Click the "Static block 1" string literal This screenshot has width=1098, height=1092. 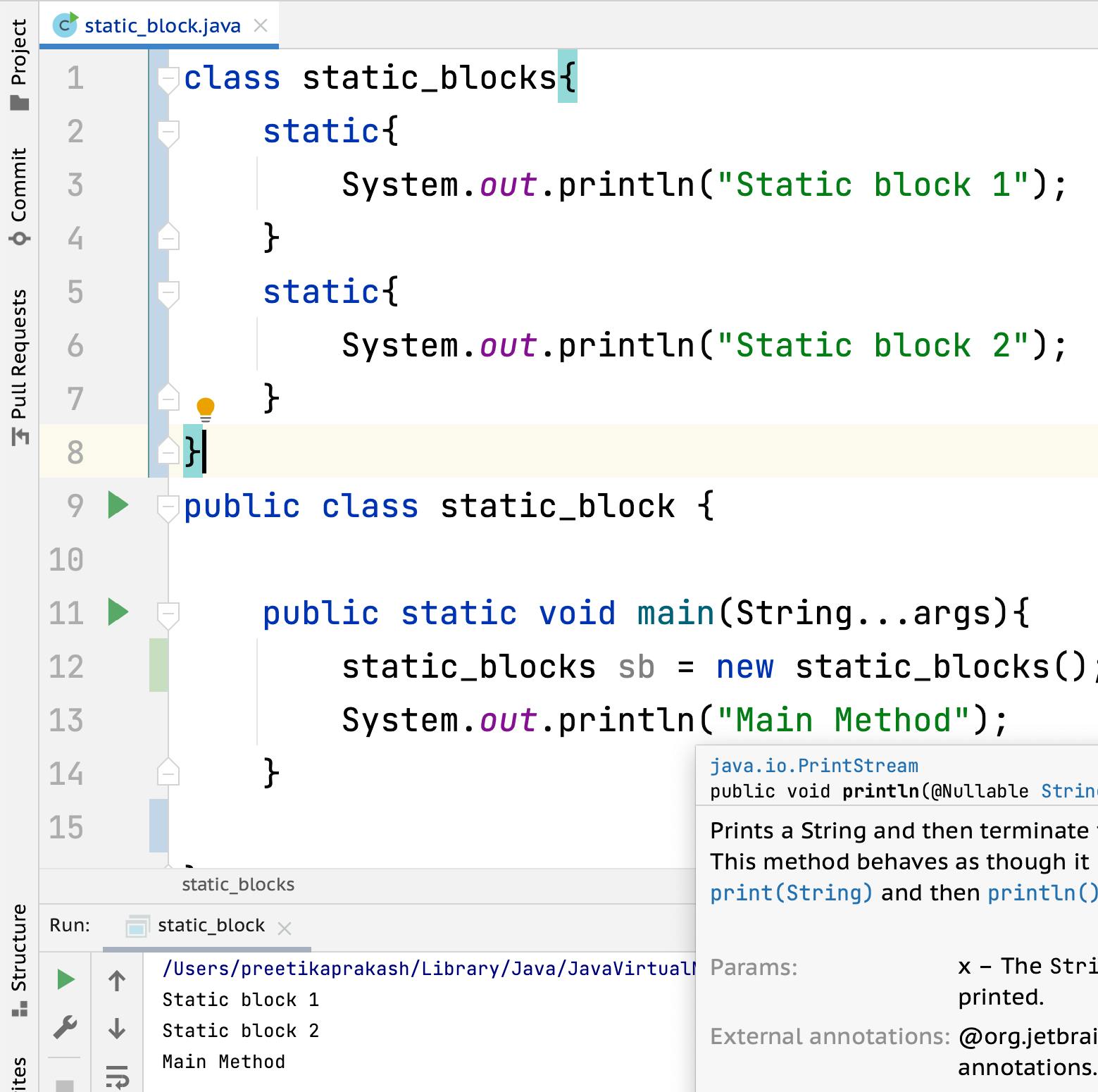coord(873,185)
